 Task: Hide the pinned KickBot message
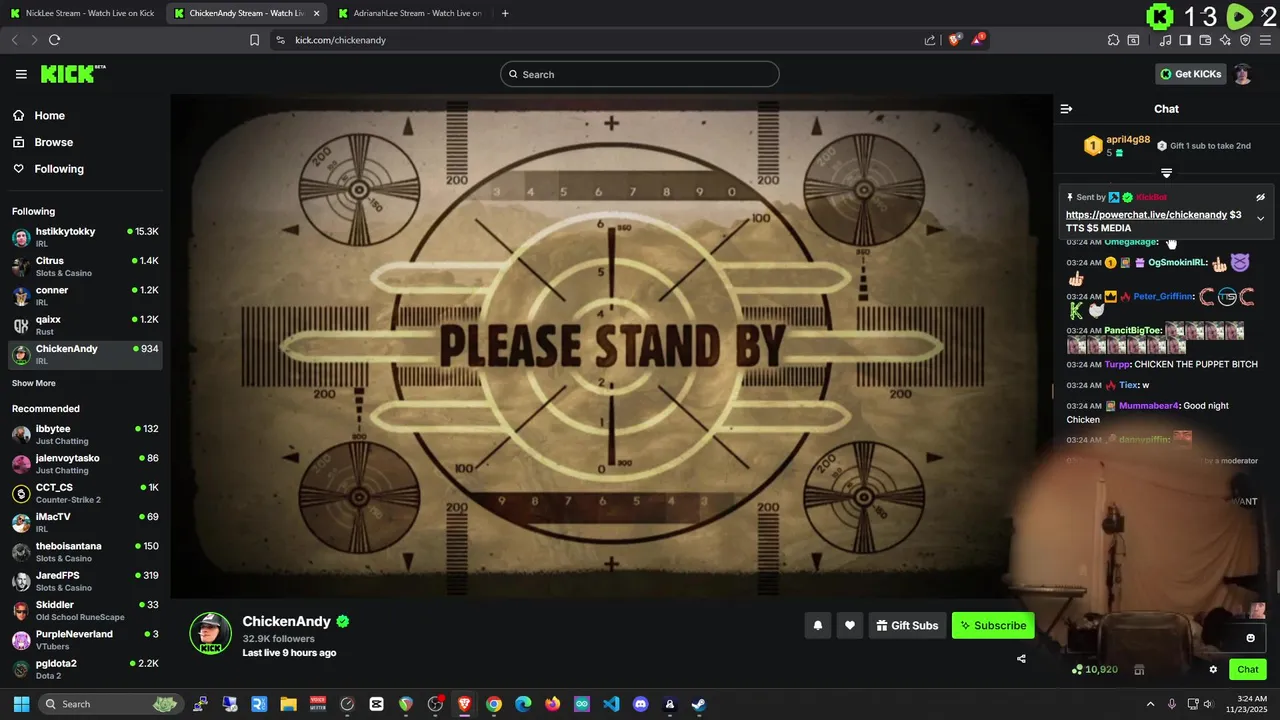(1260, 197)
